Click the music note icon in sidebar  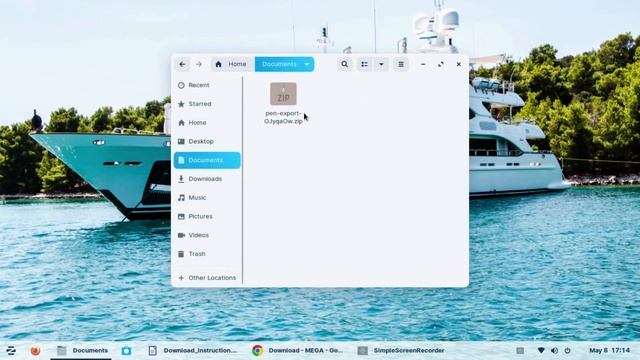181,198
